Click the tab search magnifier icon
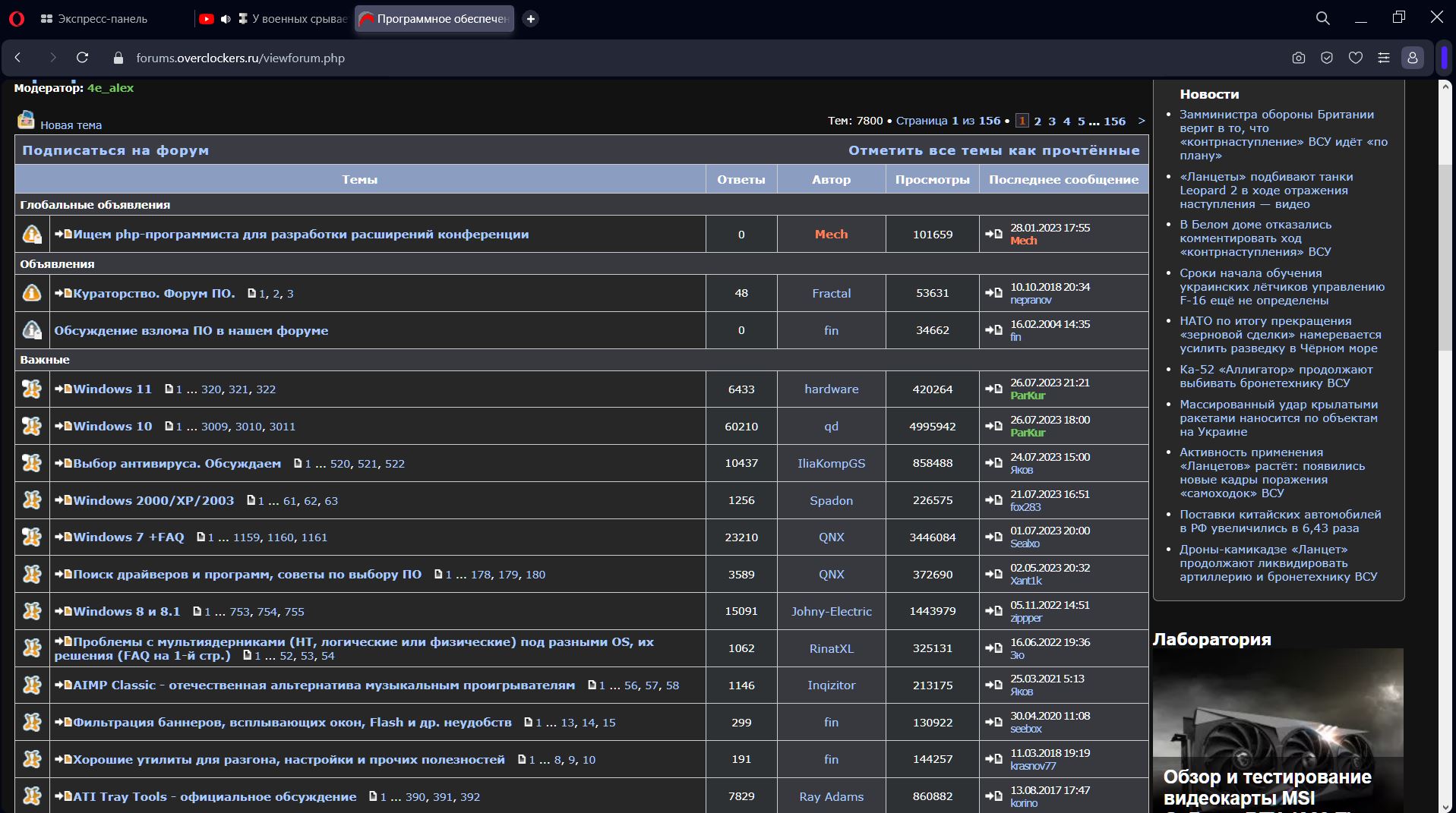Screen dimensions: 1456x813 click(1323, 18)
